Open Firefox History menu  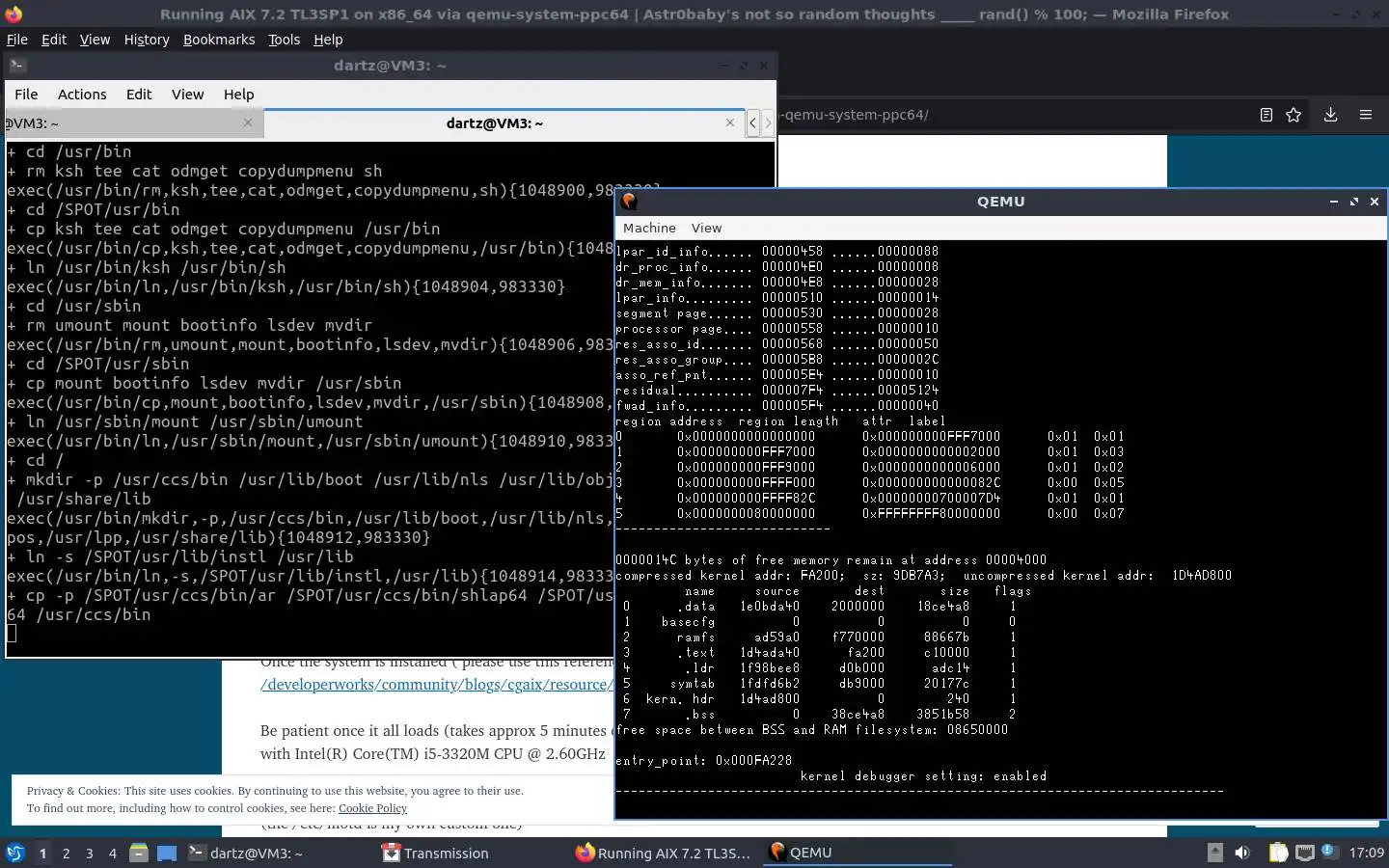tap(147, 40)
